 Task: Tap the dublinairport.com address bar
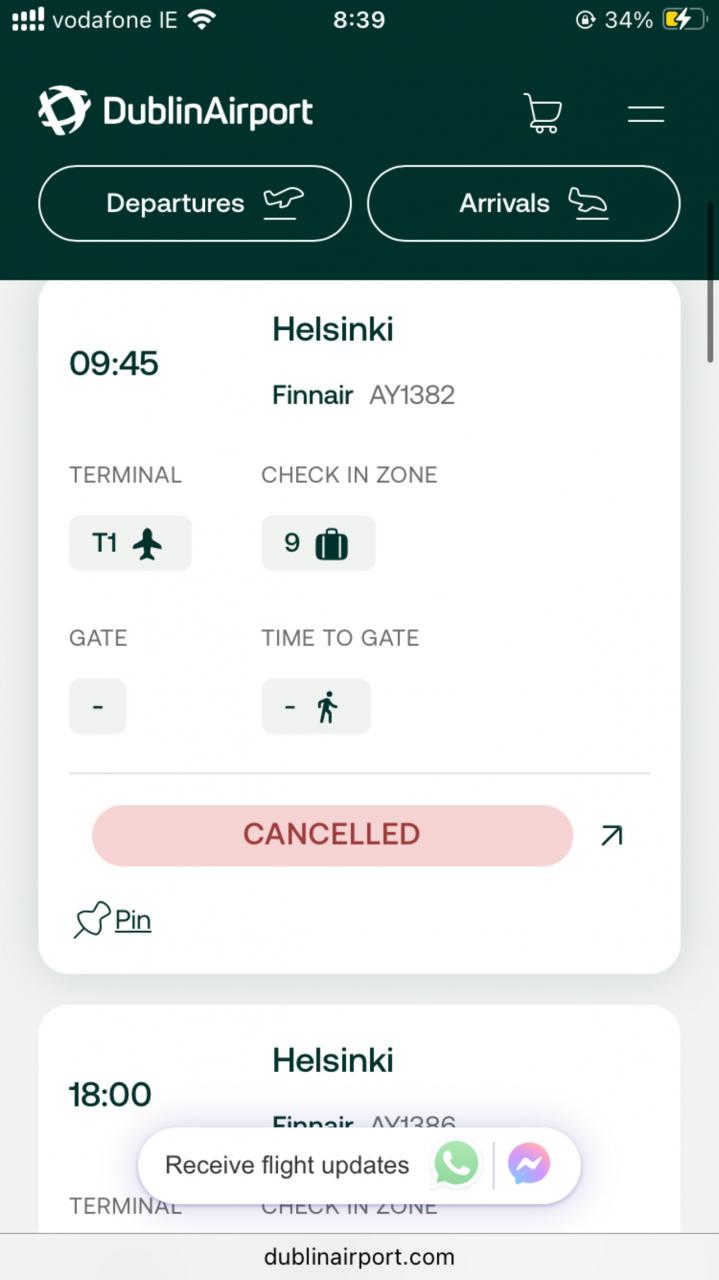coord(359,1257)
